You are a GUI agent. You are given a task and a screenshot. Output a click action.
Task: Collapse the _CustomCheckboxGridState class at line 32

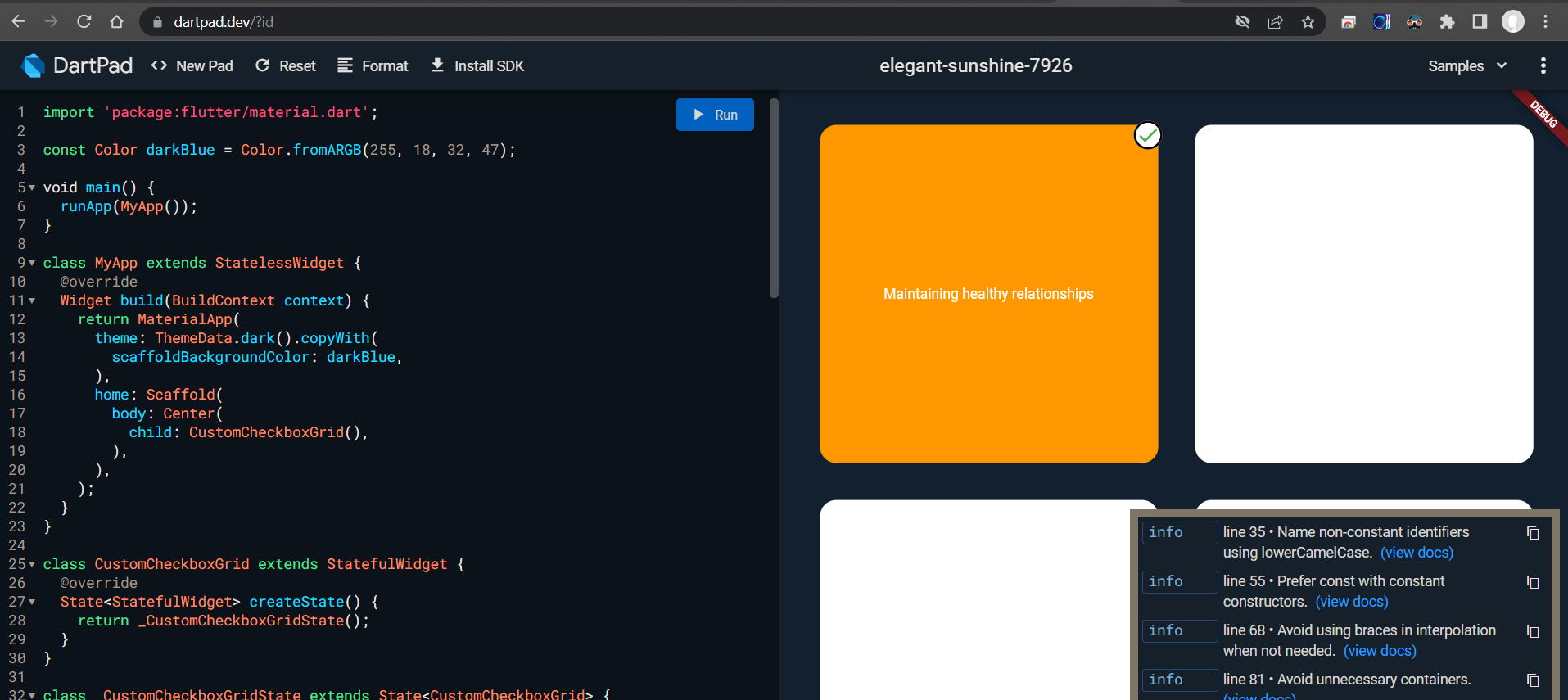[x=32, y=694]
